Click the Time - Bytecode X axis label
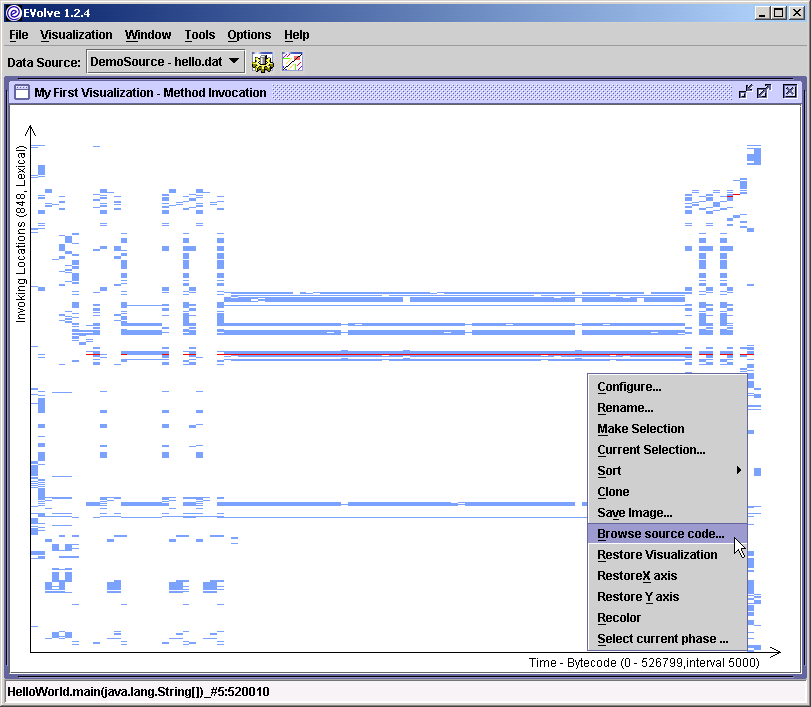 [644, 663]
